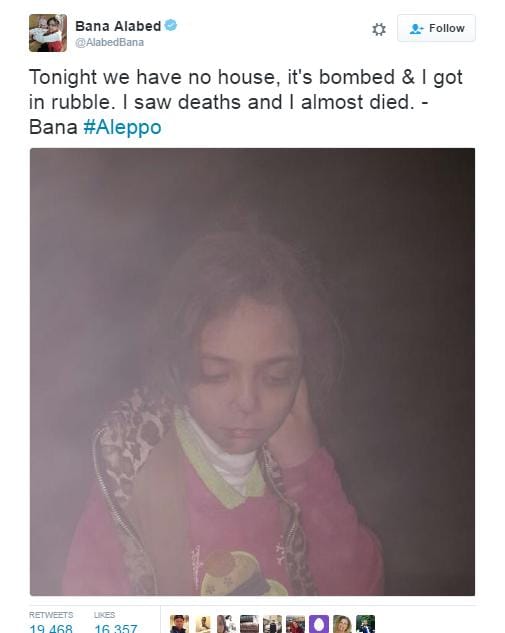Screen dimensions: 505x633
Task: Click the woman's avatar next to the purple egg
Action: [x=342, y=624]
